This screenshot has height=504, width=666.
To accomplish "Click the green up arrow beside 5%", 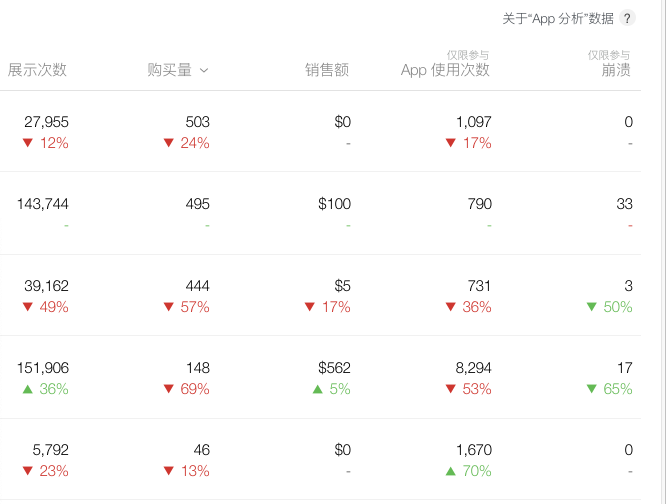I will click(318, 389).
